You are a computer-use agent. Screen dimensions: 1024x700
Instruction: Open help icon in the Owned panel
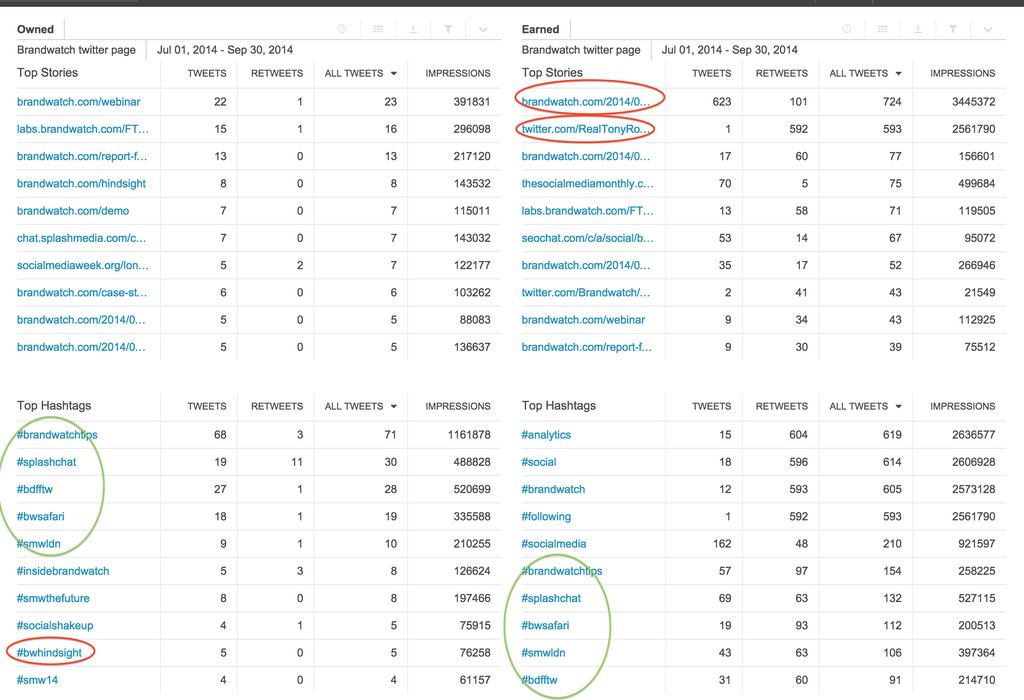(x=343, y=29)
